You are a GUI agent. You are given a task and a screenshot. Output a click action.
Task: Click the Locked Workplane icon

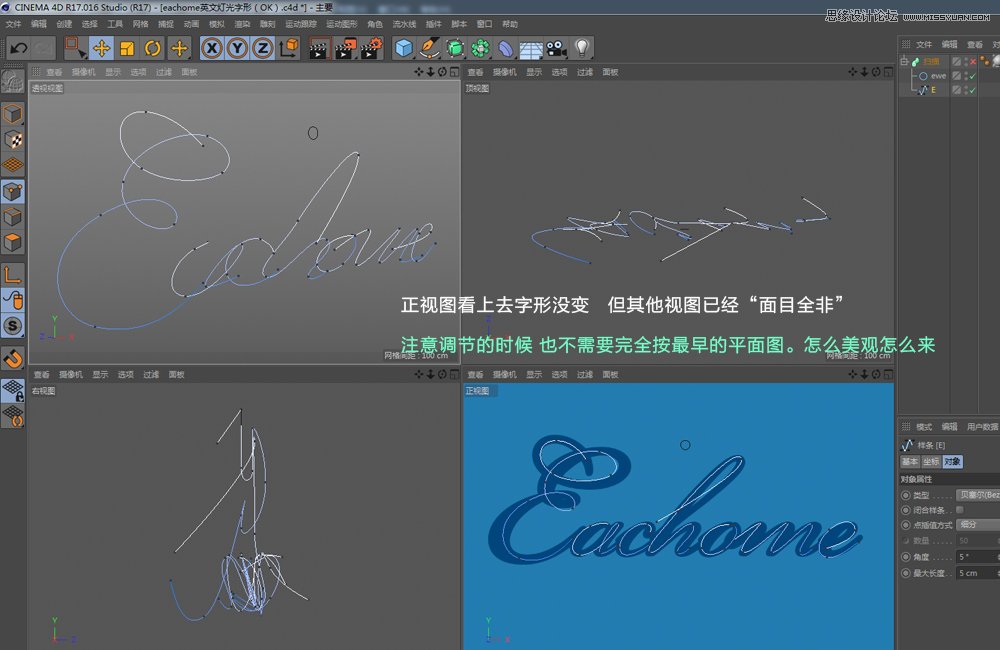point(13,390)
